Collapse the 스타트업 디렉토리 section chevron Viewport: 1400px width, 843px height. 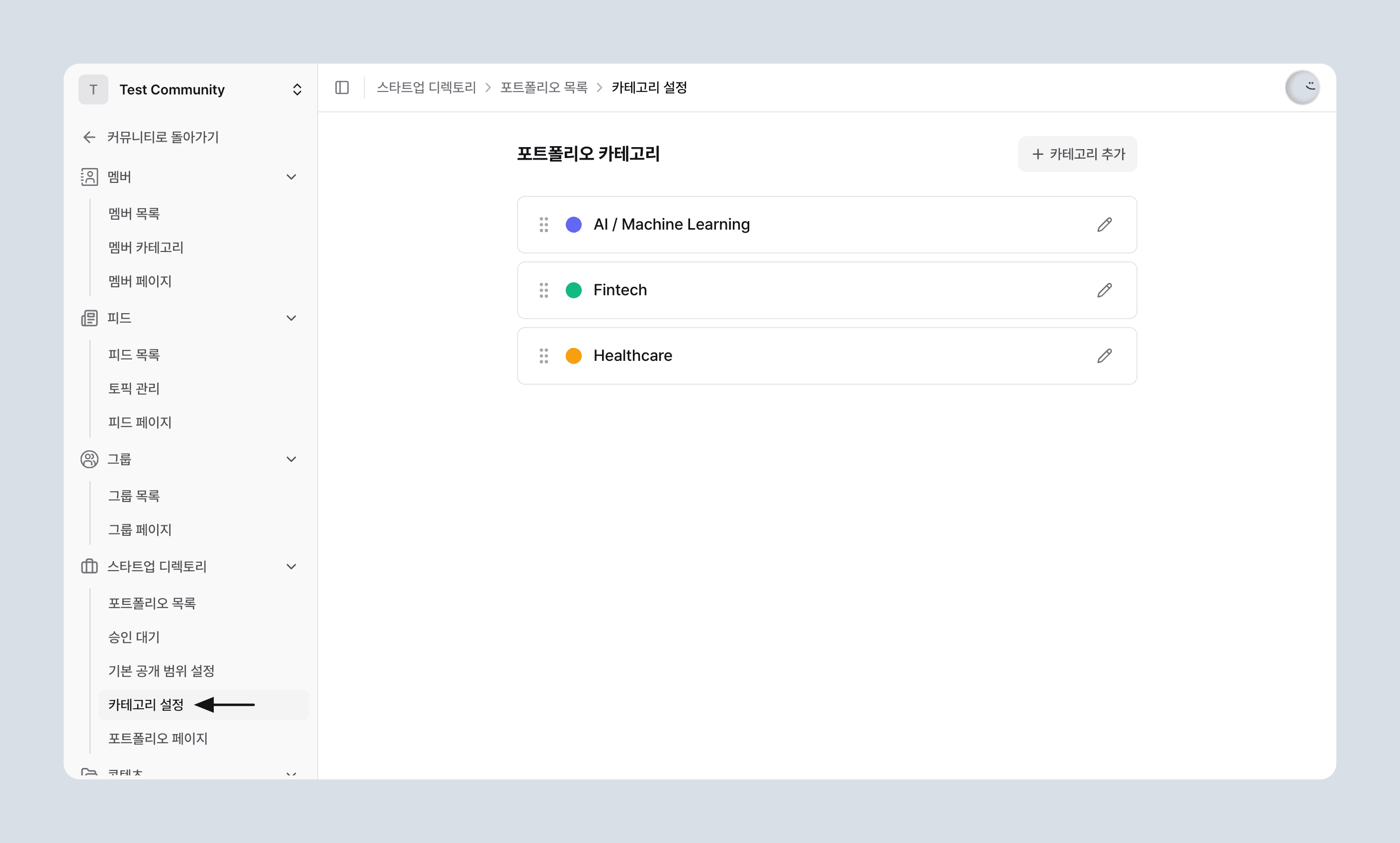pos(291,566)
